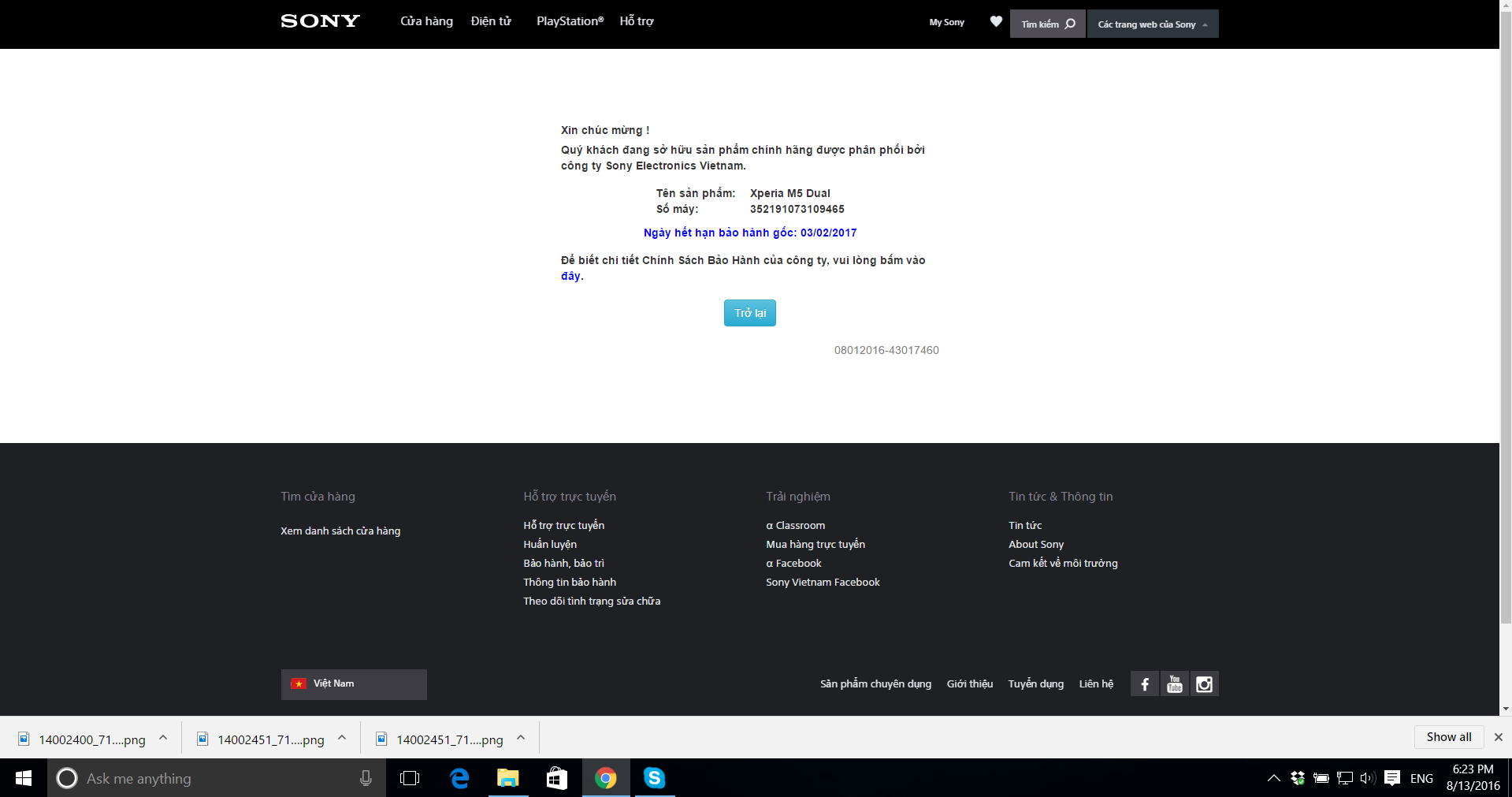The width and height of the screenshot is (1512, 797).
Task: Open 'Điện tử' menu
Action: pyautogui.click(x=491, y=21)
